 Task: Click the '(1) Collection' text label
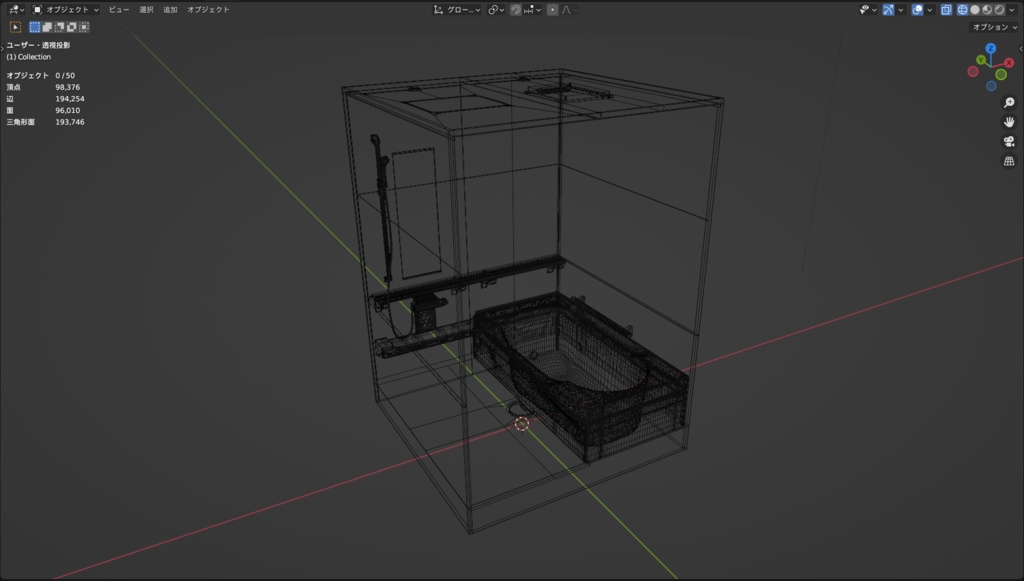click(x=29, y=57)
